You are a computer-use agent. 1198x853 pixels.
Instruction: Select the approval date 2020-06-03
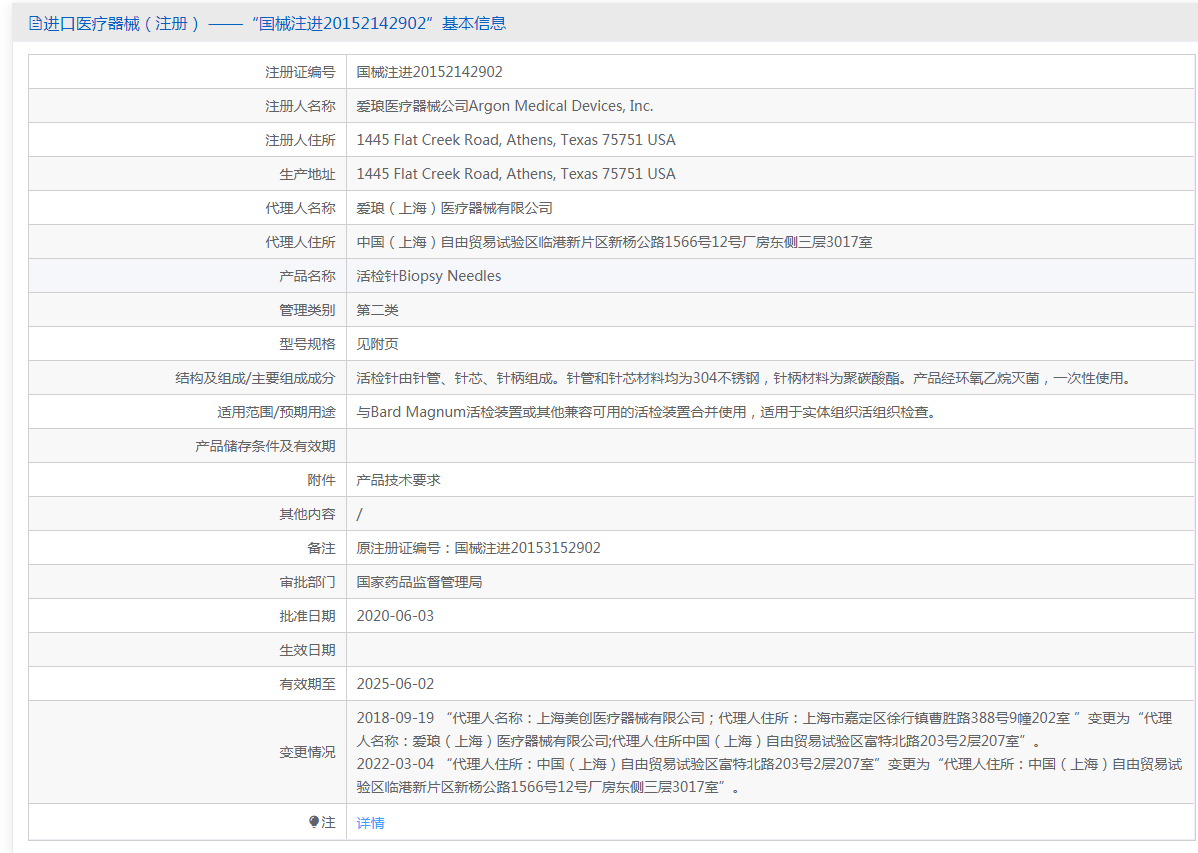[395, 616]
